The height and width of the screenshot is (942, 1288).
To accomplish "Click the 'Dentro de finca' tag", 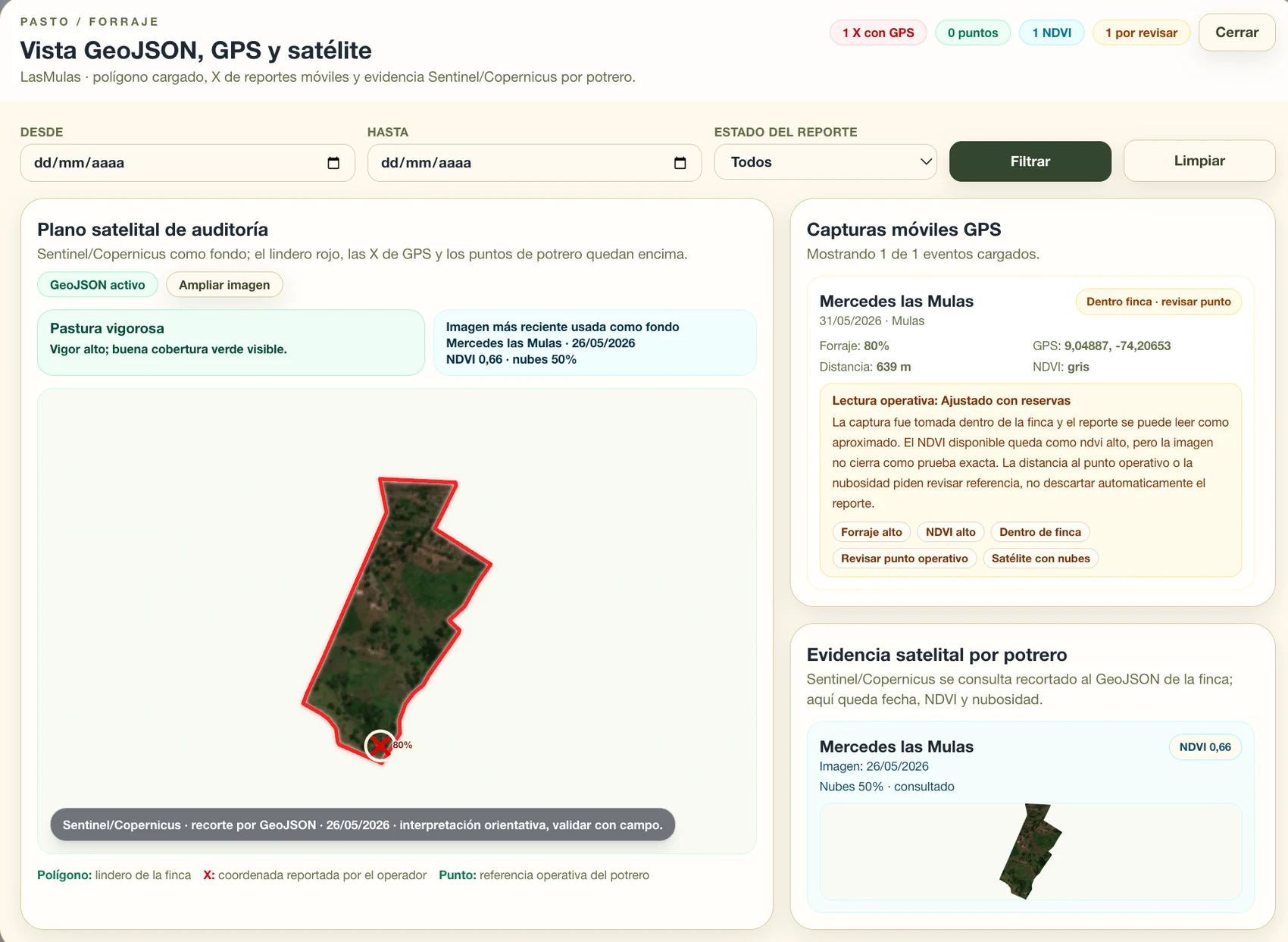I will point(1040,532).
